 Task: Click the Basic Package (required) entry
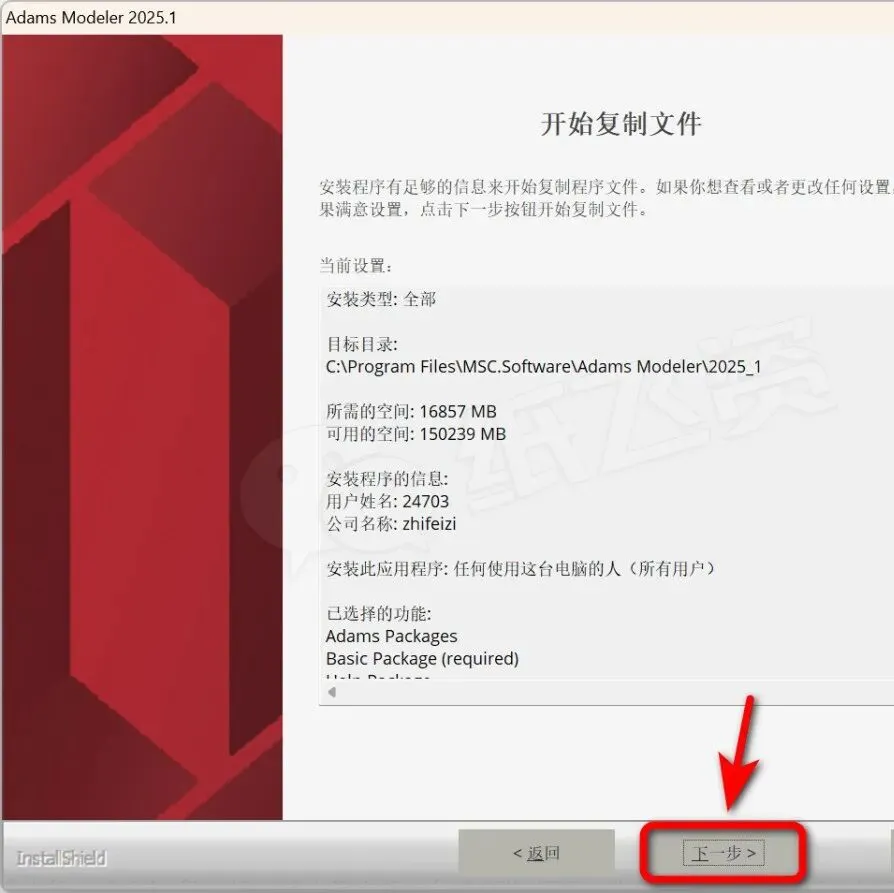[422, 659]
